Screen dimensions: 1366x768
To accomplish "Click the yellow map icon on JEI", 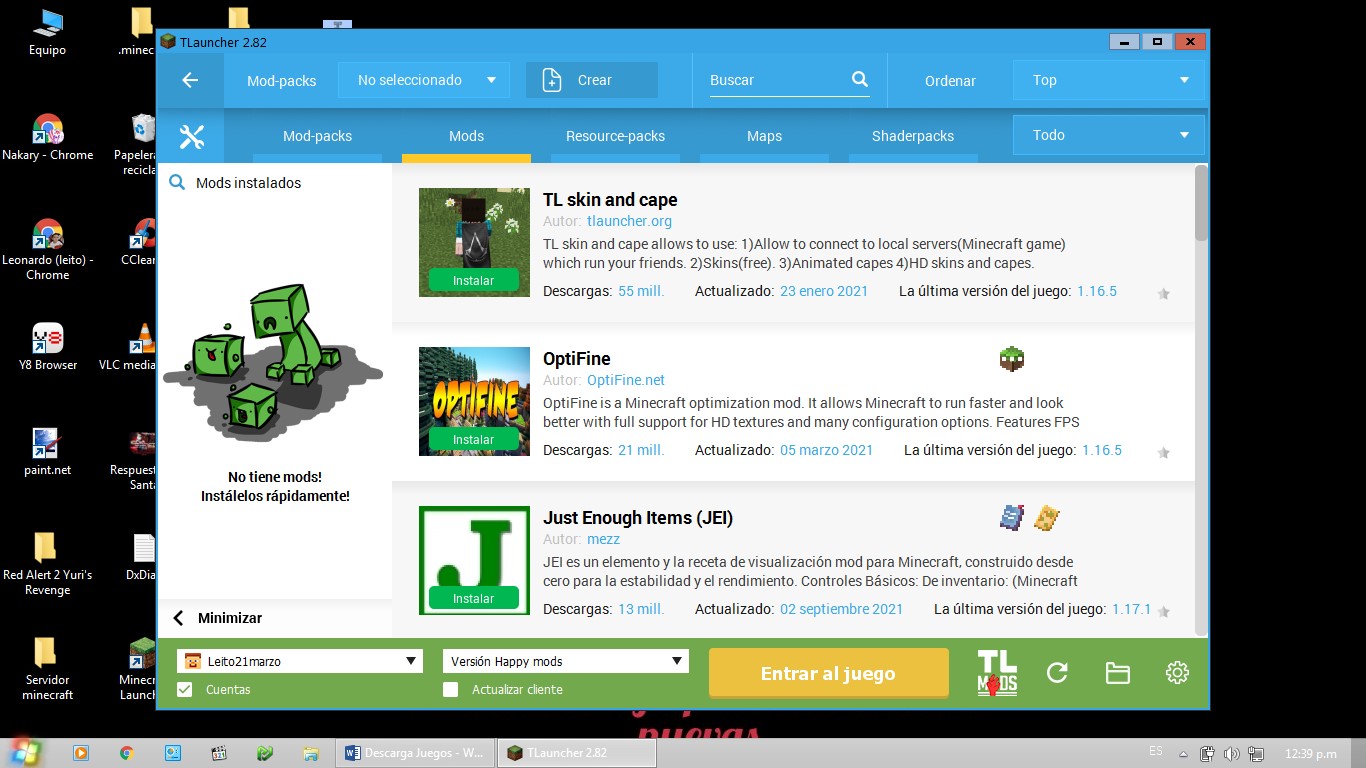I will pos(1047,518).
